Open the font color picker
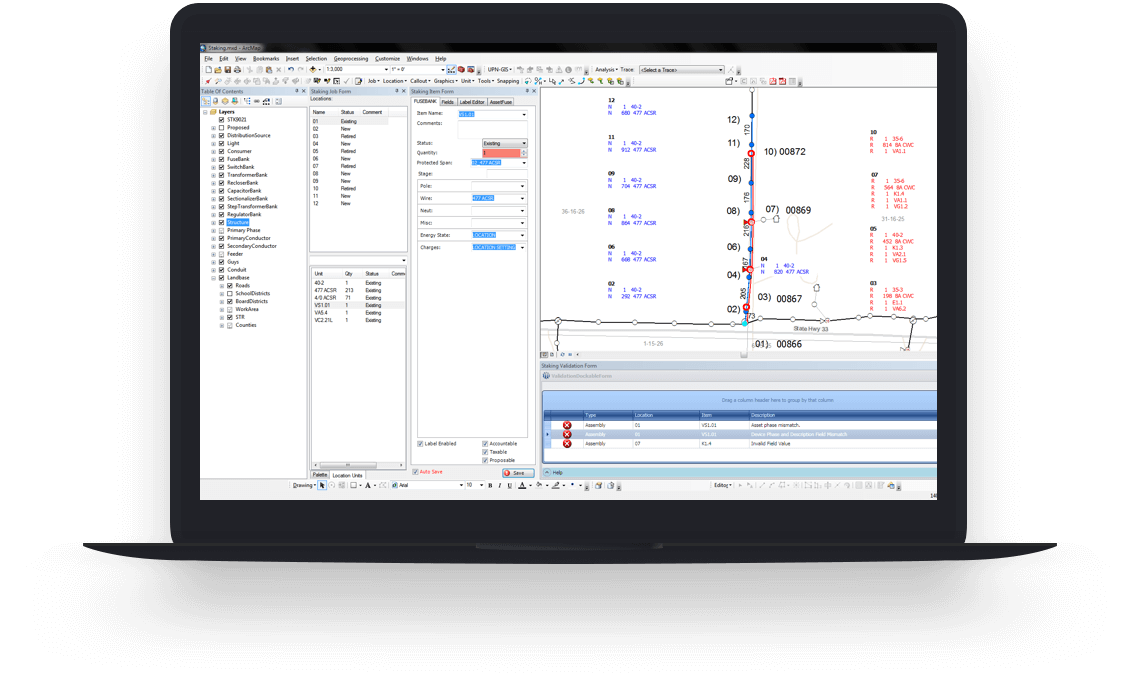1137x673 pixels. [x=522, y=485]
